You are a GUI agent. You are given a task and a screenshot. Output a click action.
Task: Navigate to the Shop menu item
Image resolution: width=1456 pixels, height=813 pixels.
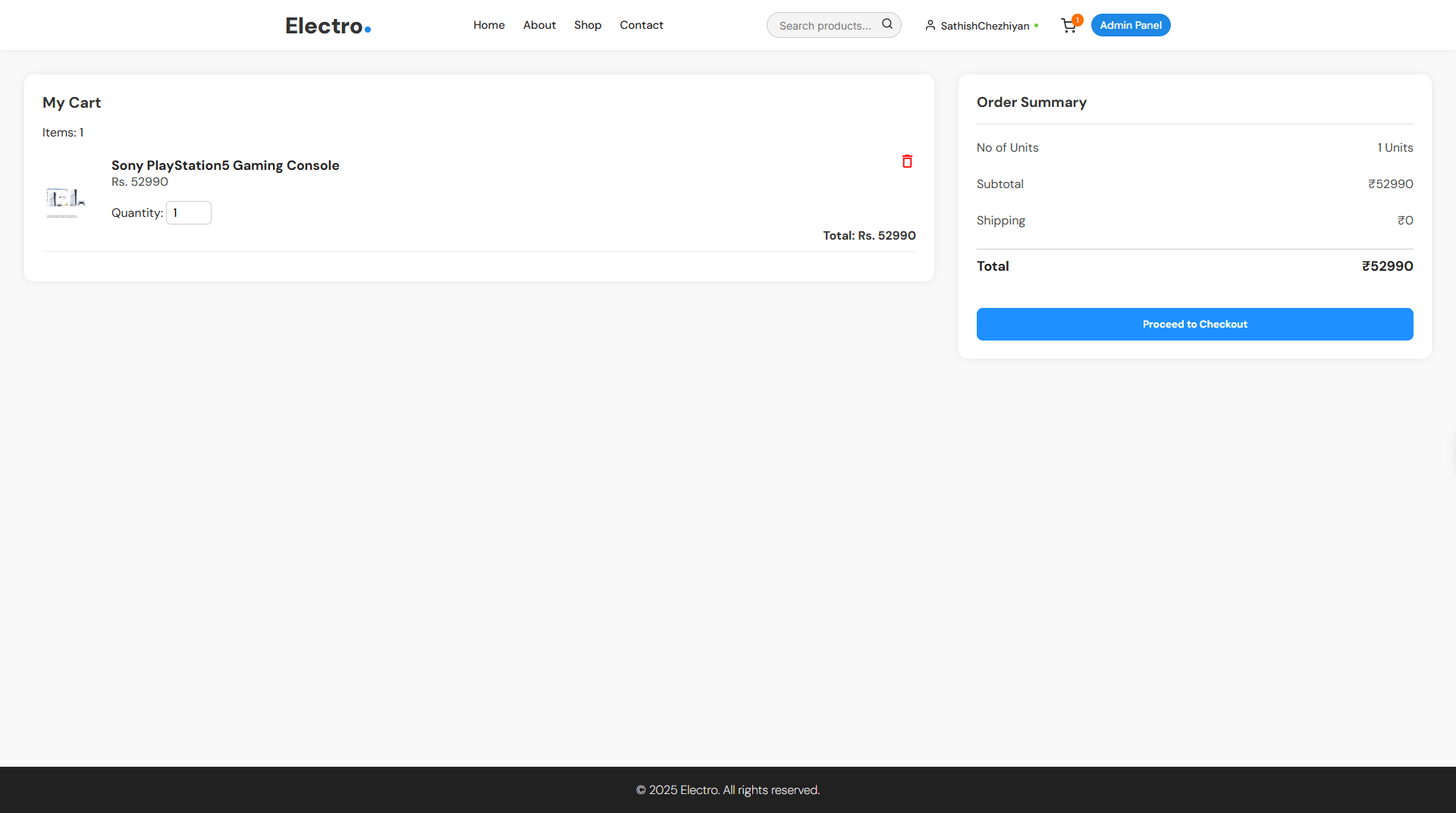click(587, 25)
